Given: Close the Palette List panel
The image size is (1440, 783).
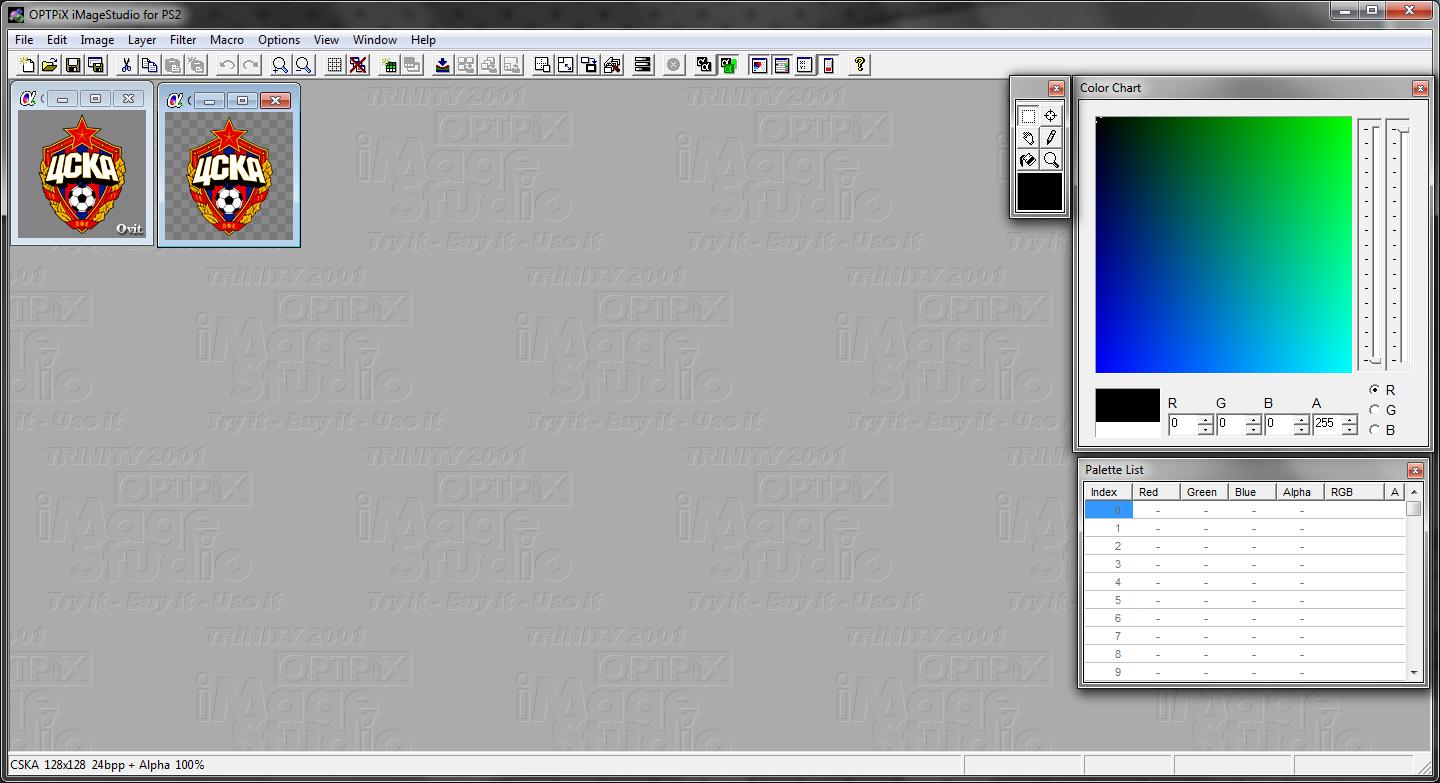Looking at the screenshot, I should coord(1415,470).
